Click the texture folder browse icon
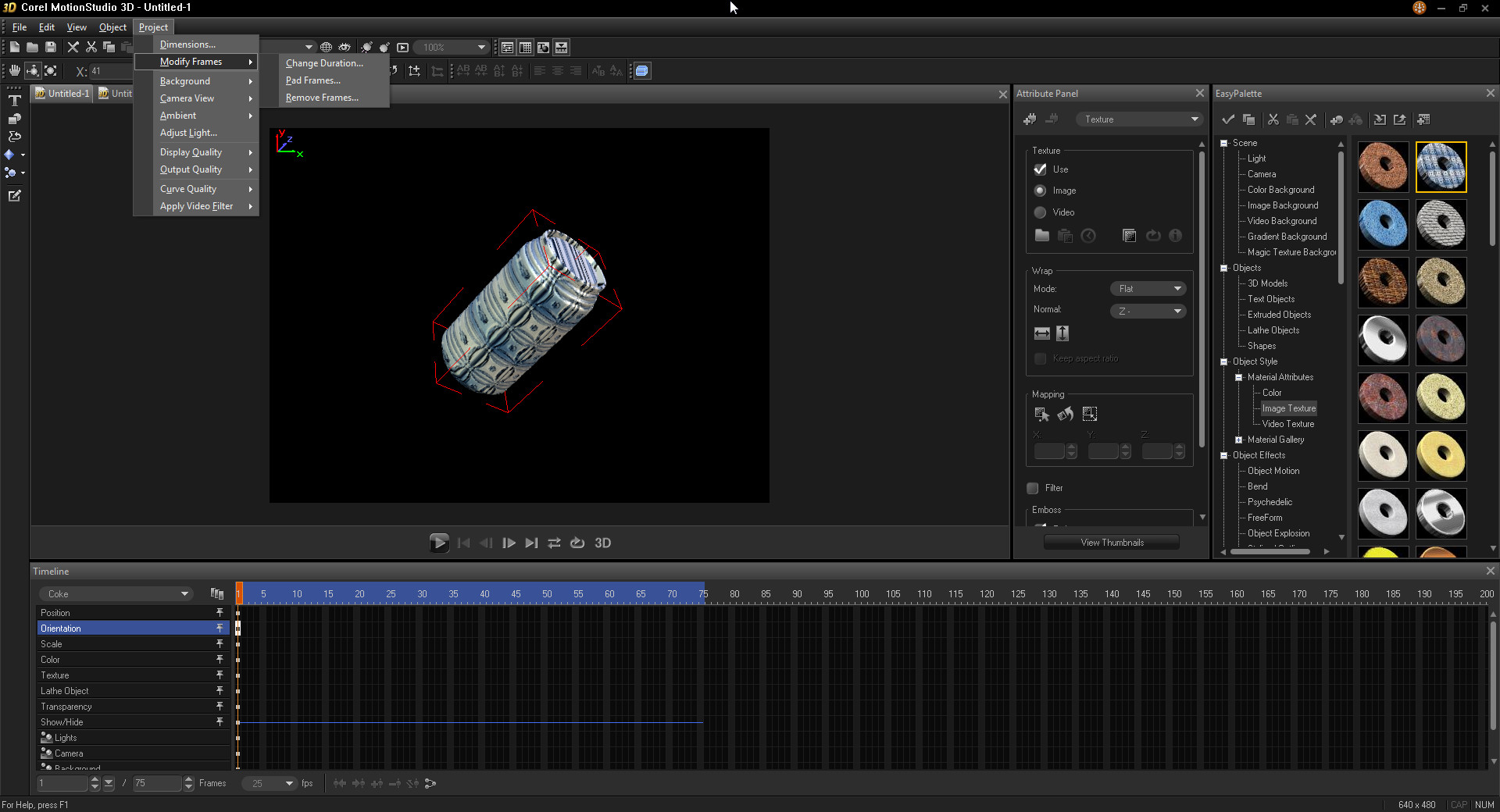This screenshot has width=1500, height=812. [1042, 236]
